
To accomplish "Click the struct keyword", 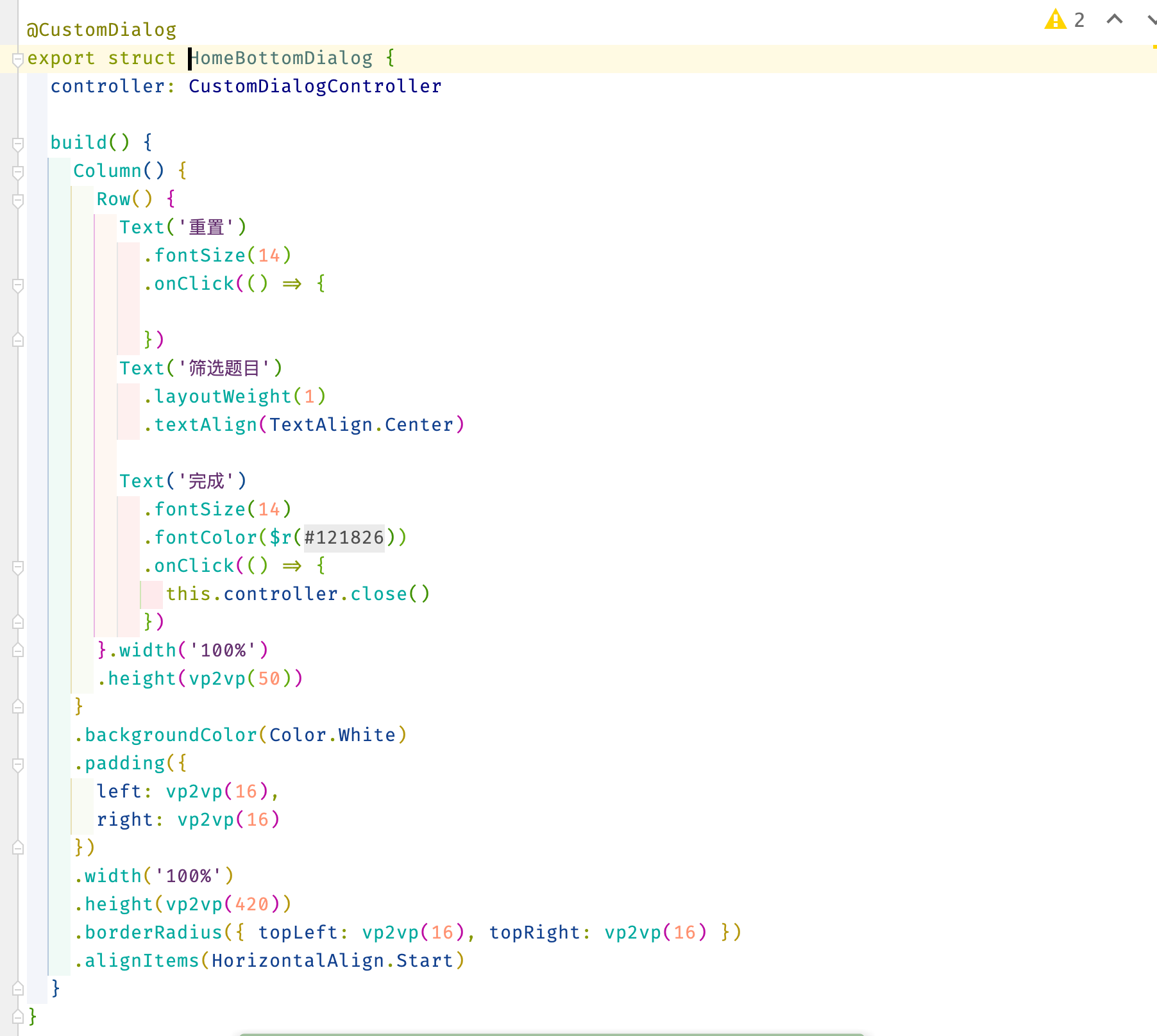I will pyautogui.click(x=142, y=58).
